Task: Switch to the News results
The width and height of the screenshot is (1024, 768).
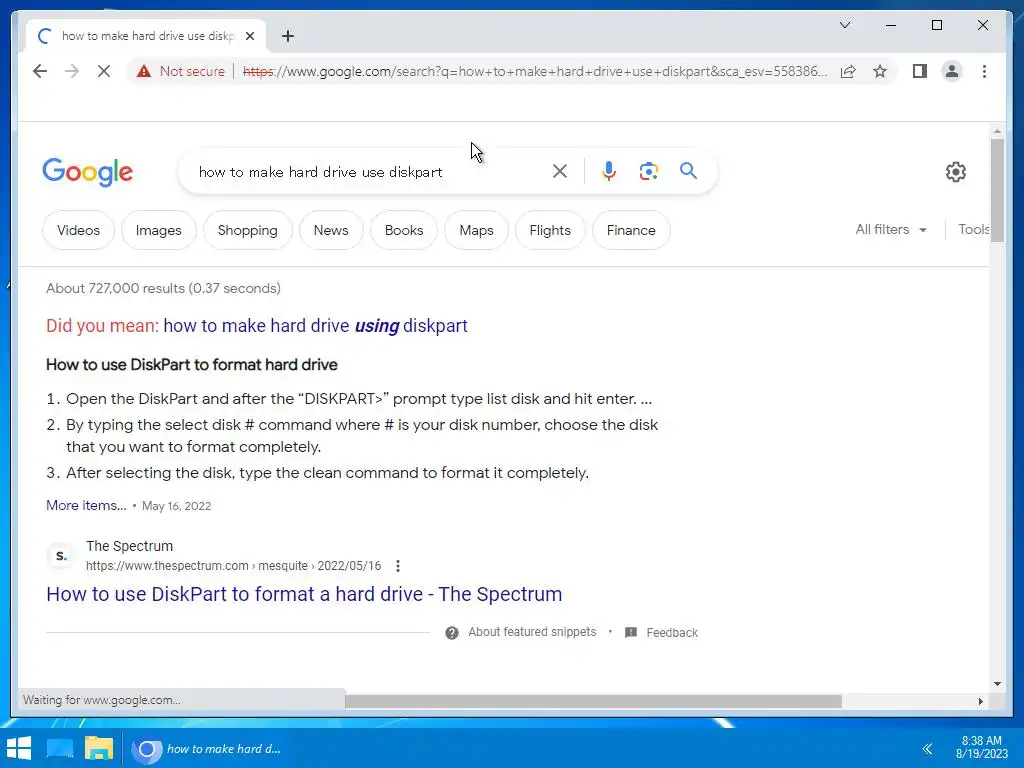Action: [331, 230]
